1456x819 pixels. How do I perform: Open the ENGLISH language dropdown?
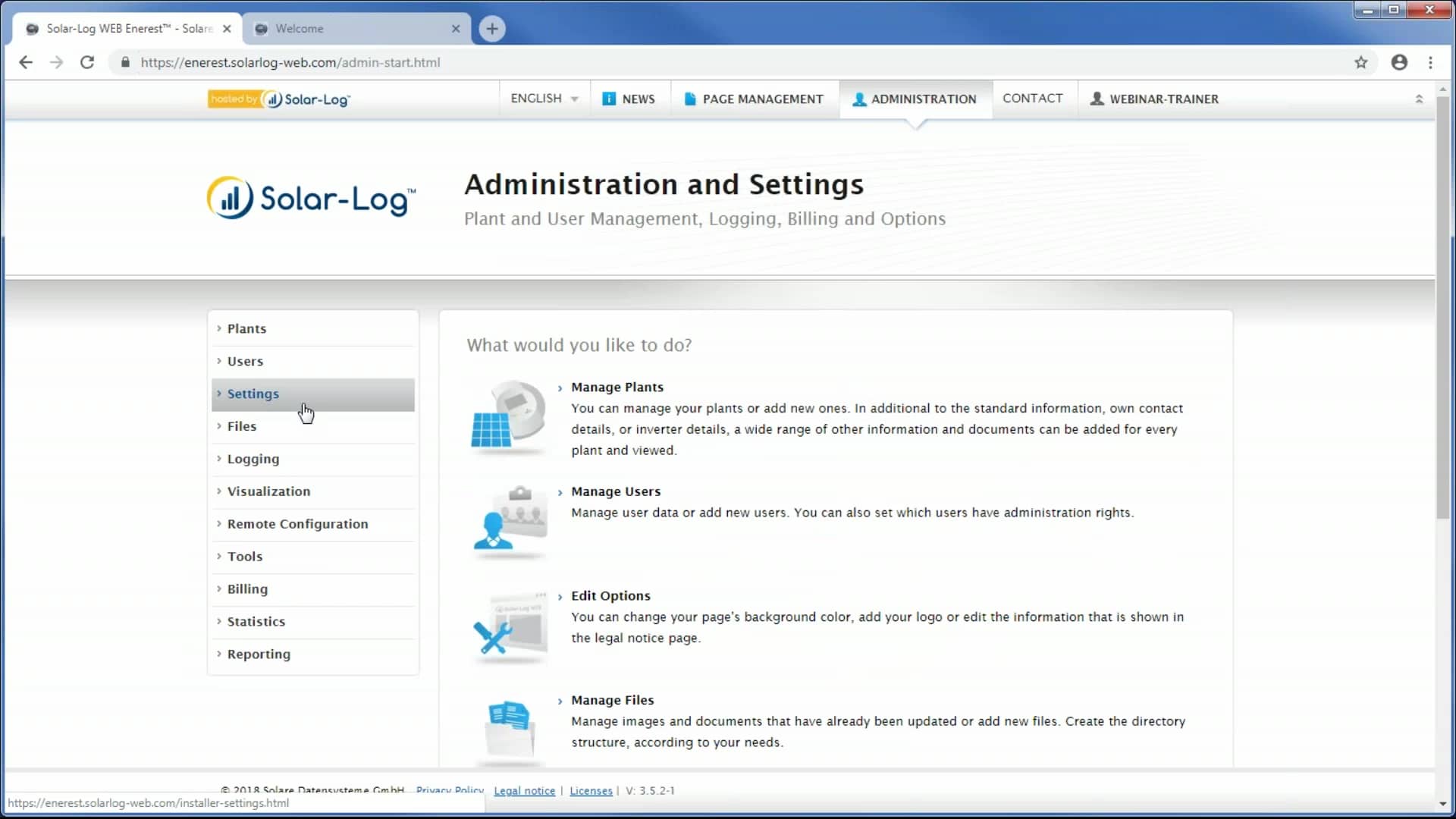(x=543, y=99)
